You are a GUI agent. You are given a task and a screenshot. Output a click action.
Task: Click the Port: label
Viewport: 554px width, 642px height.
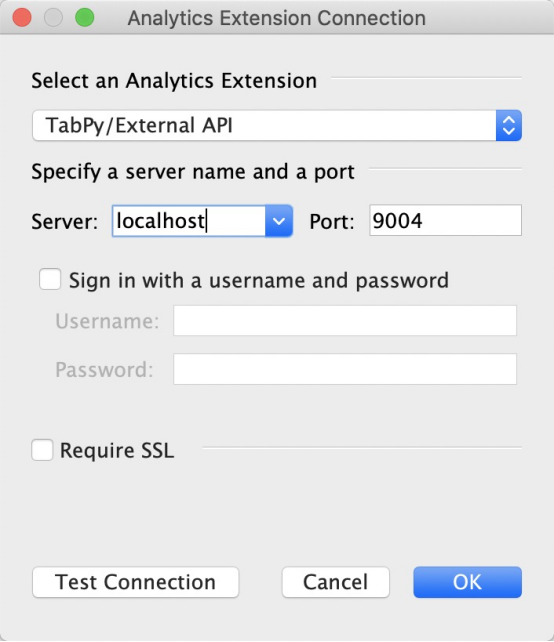(x=332, y=222)
